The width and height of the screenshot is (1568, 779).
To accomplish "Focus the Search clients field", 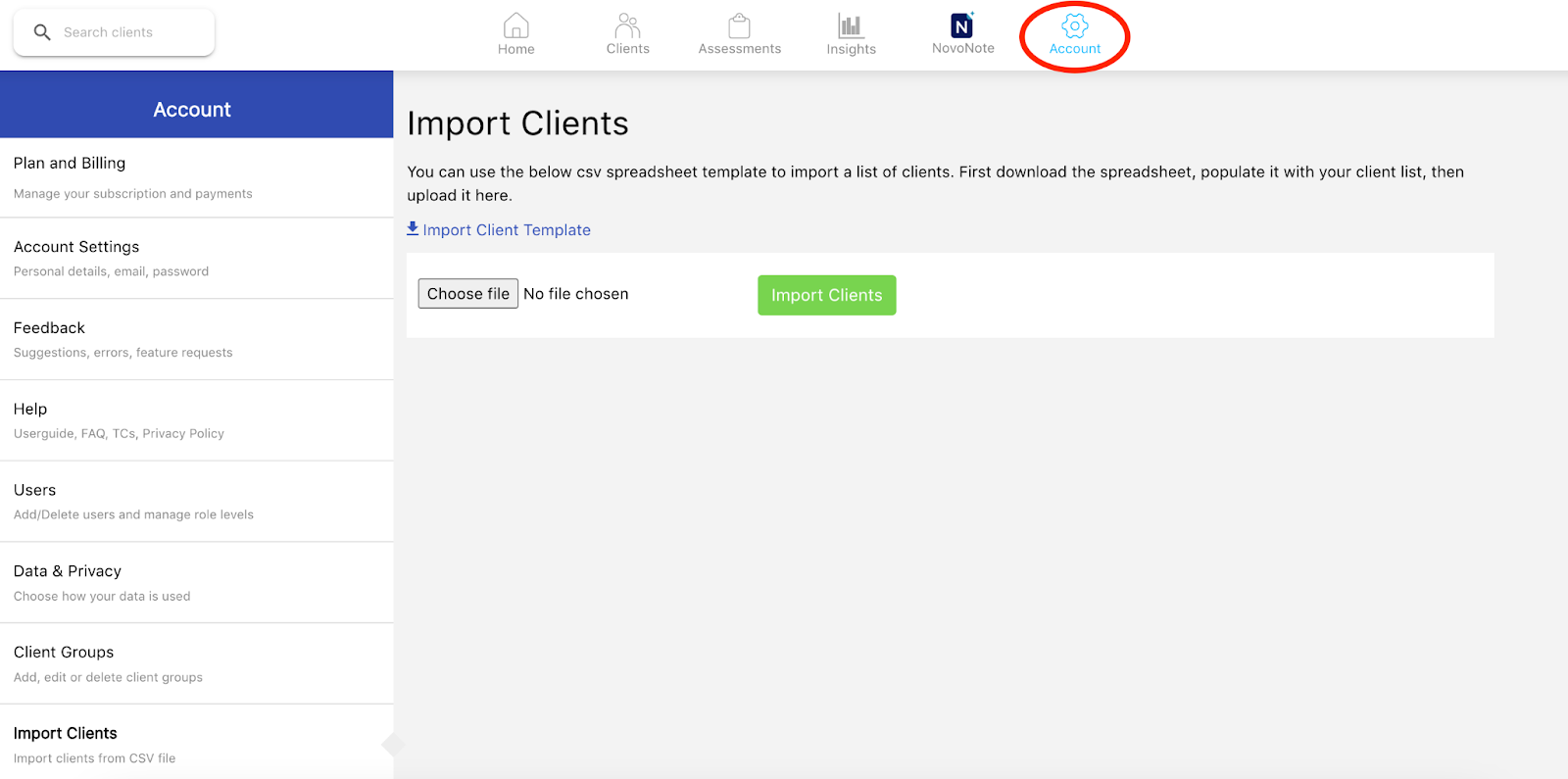I will pyautogui.click(x=114, y=32).
